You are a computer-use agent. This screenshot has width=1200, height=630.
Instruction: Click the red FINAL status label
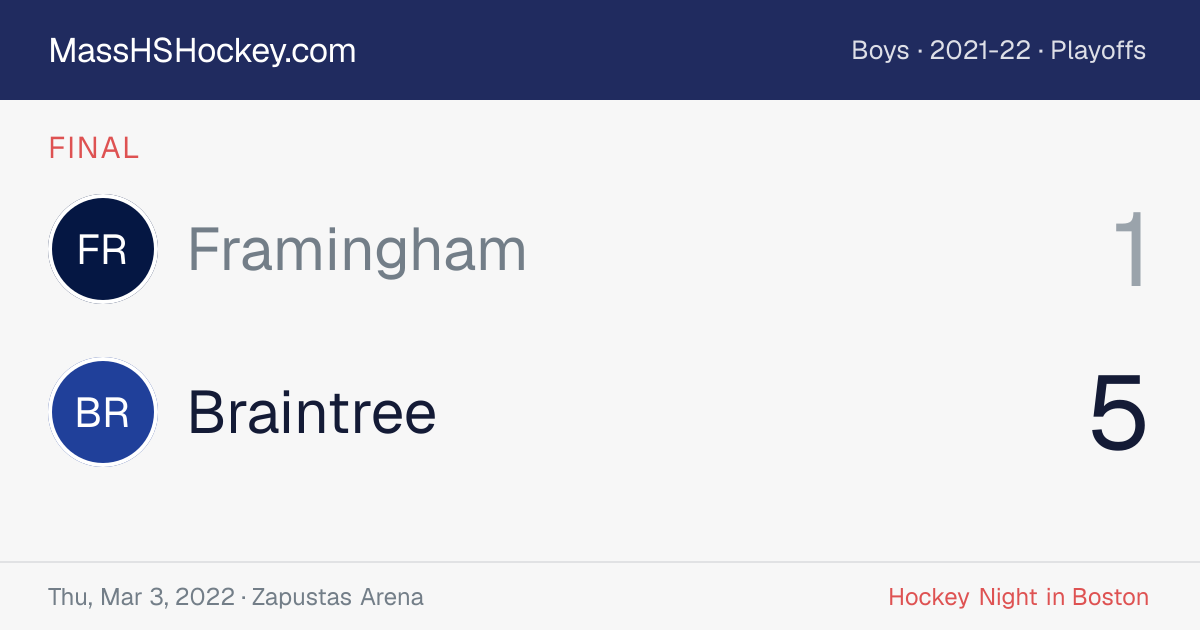click(x=94, y=149)
